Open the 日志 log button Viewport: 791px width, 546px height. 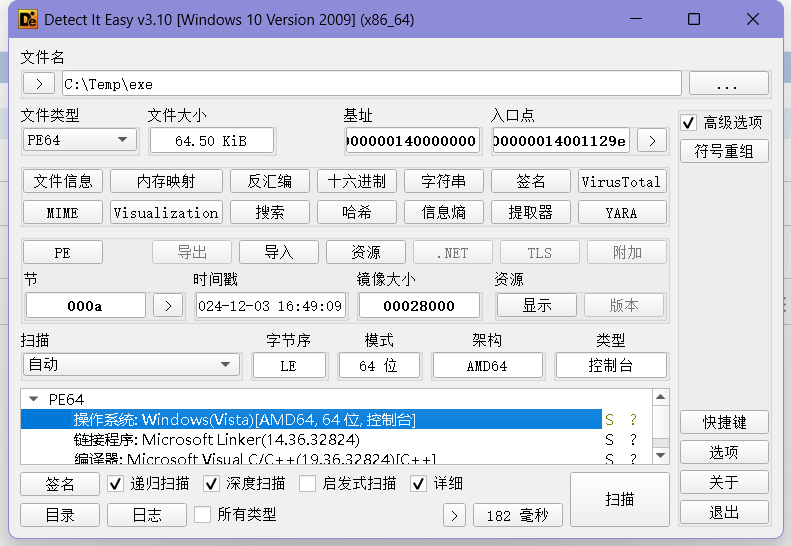tap(147, 515)
